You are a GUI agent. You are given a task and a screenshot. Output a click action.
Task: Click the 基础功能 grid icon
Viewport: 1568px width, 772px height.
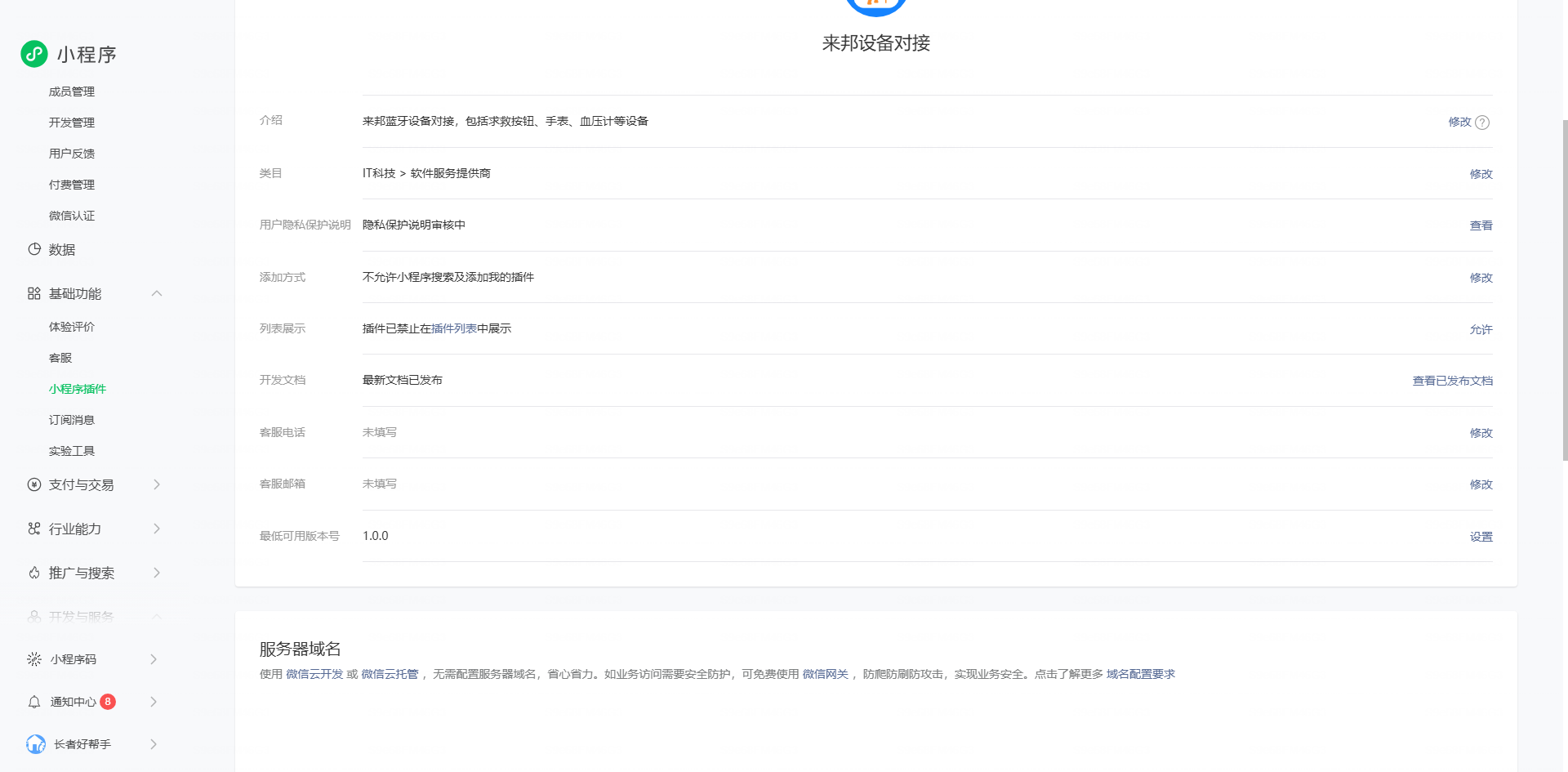pos(34,293)
